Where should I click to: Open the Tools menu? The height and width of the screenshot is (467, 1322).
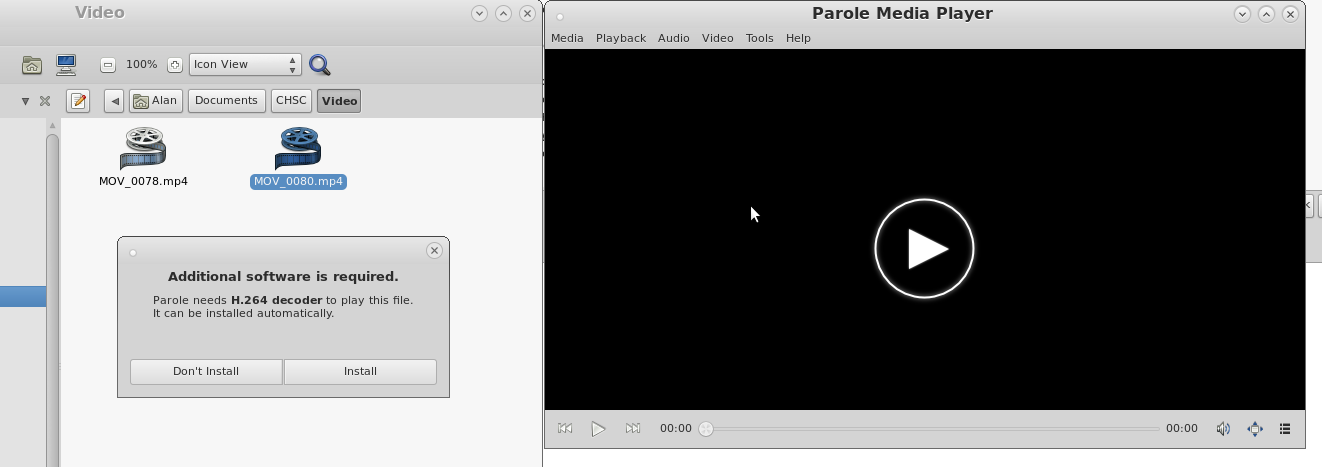759,38
